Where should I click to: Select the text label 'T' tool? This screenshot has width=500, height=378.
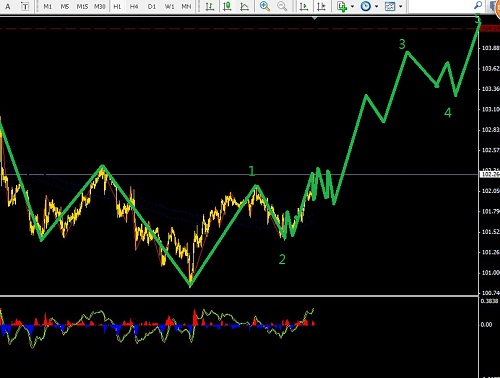(x=25, y=6)
